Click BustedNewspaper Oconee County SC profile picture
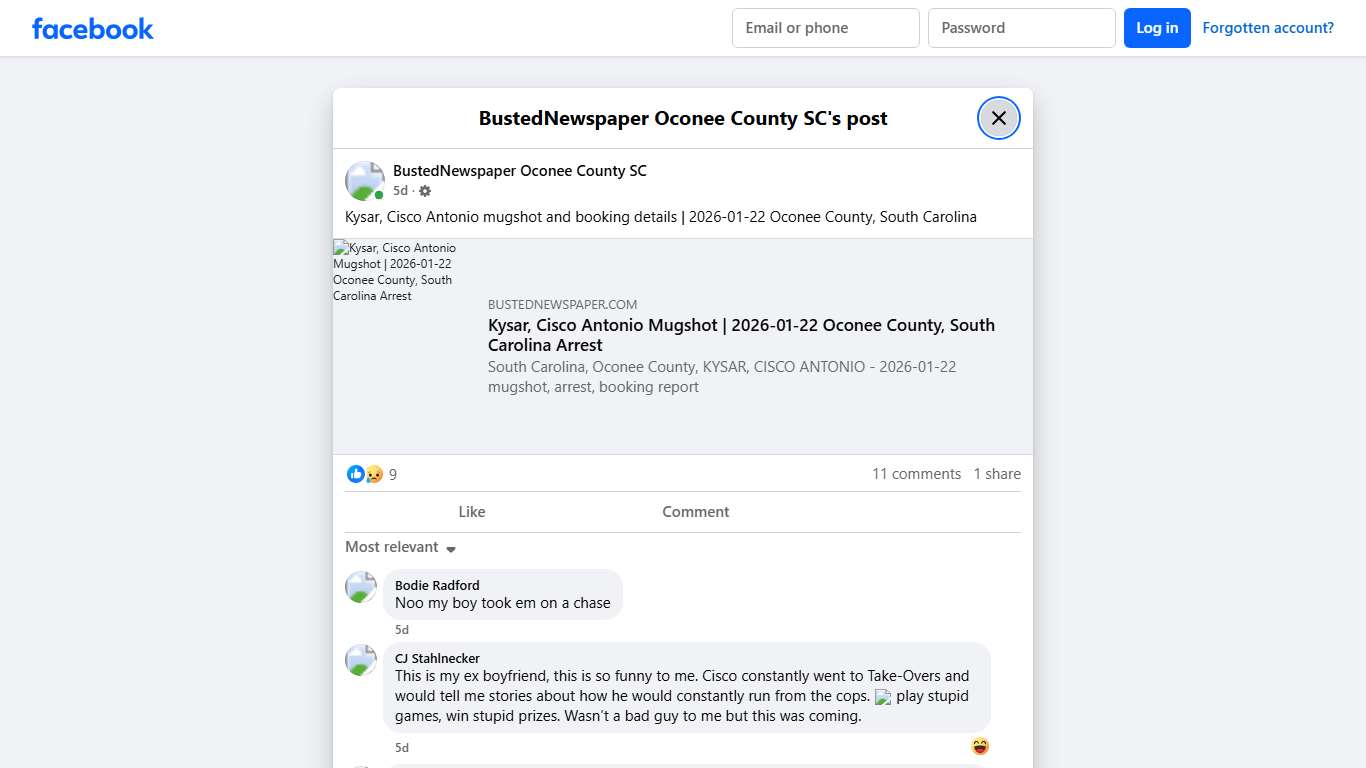This screenshot has height=768, width=1366. point(364,180)
